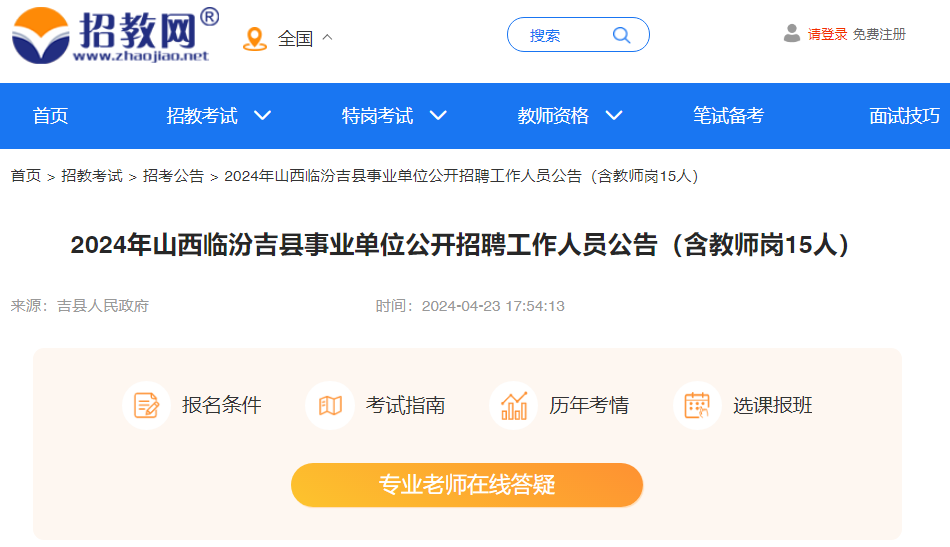Click the gray user avatar icon
This screenshot has width=950, height=547.
point(791,33)
